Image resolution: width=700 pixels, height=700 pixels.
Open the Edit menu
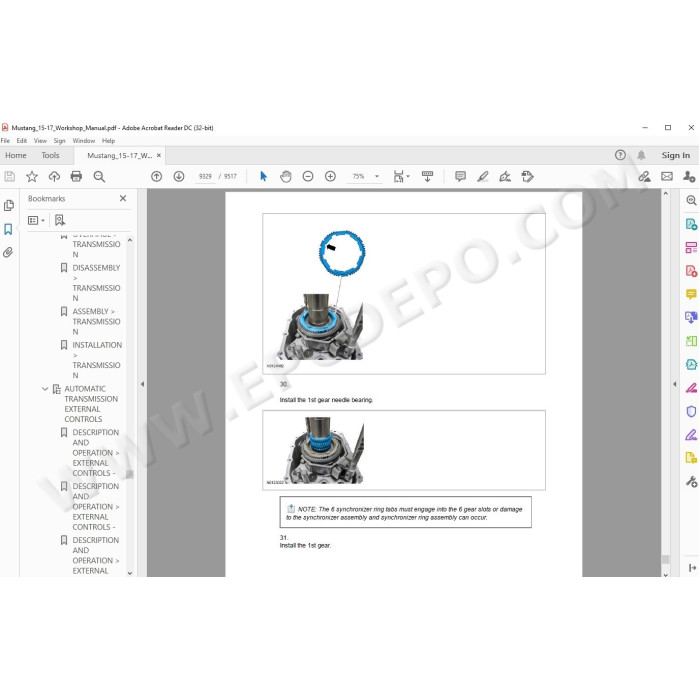pos(21,141)
